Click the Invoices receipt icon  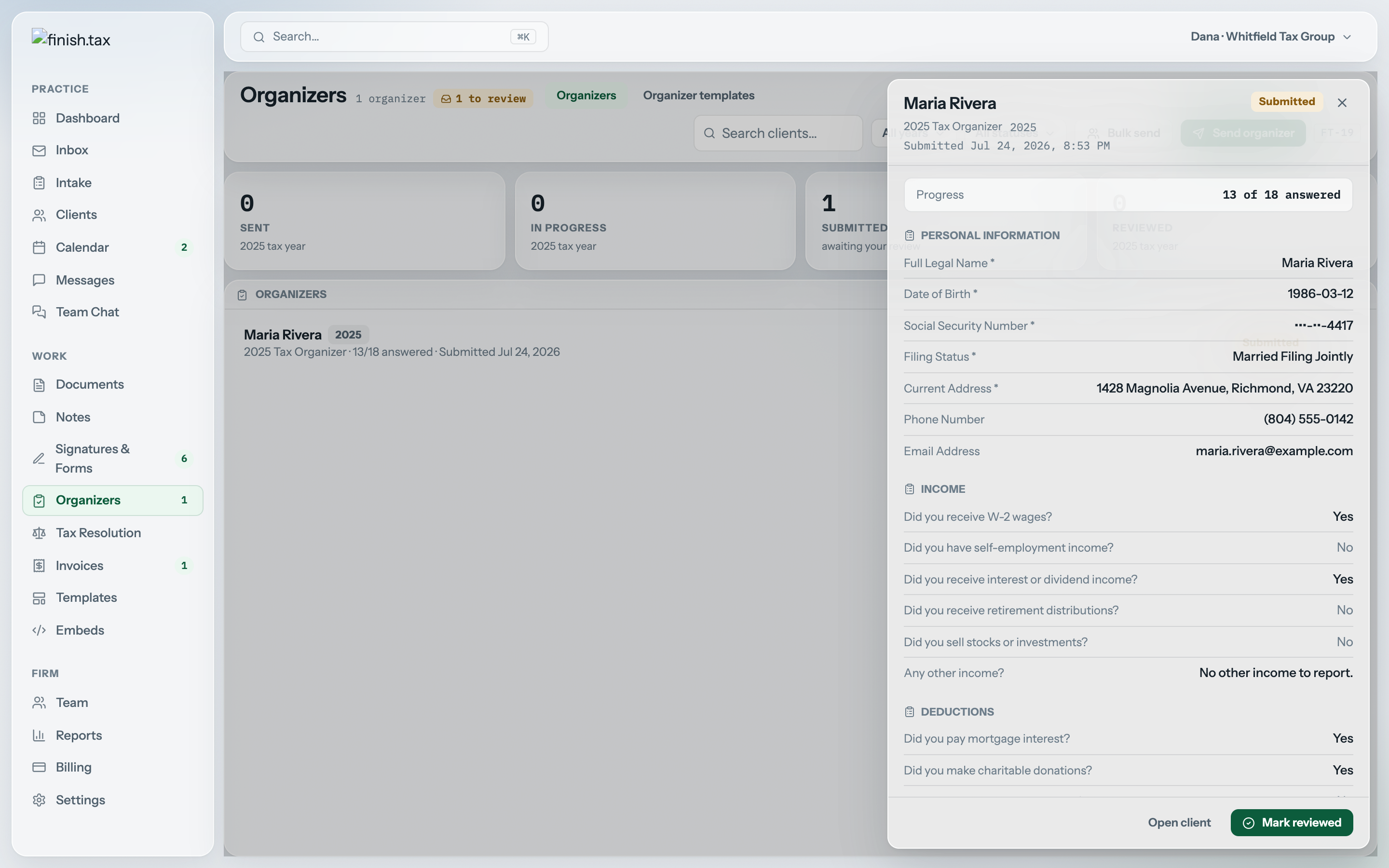tap(39, 566)
